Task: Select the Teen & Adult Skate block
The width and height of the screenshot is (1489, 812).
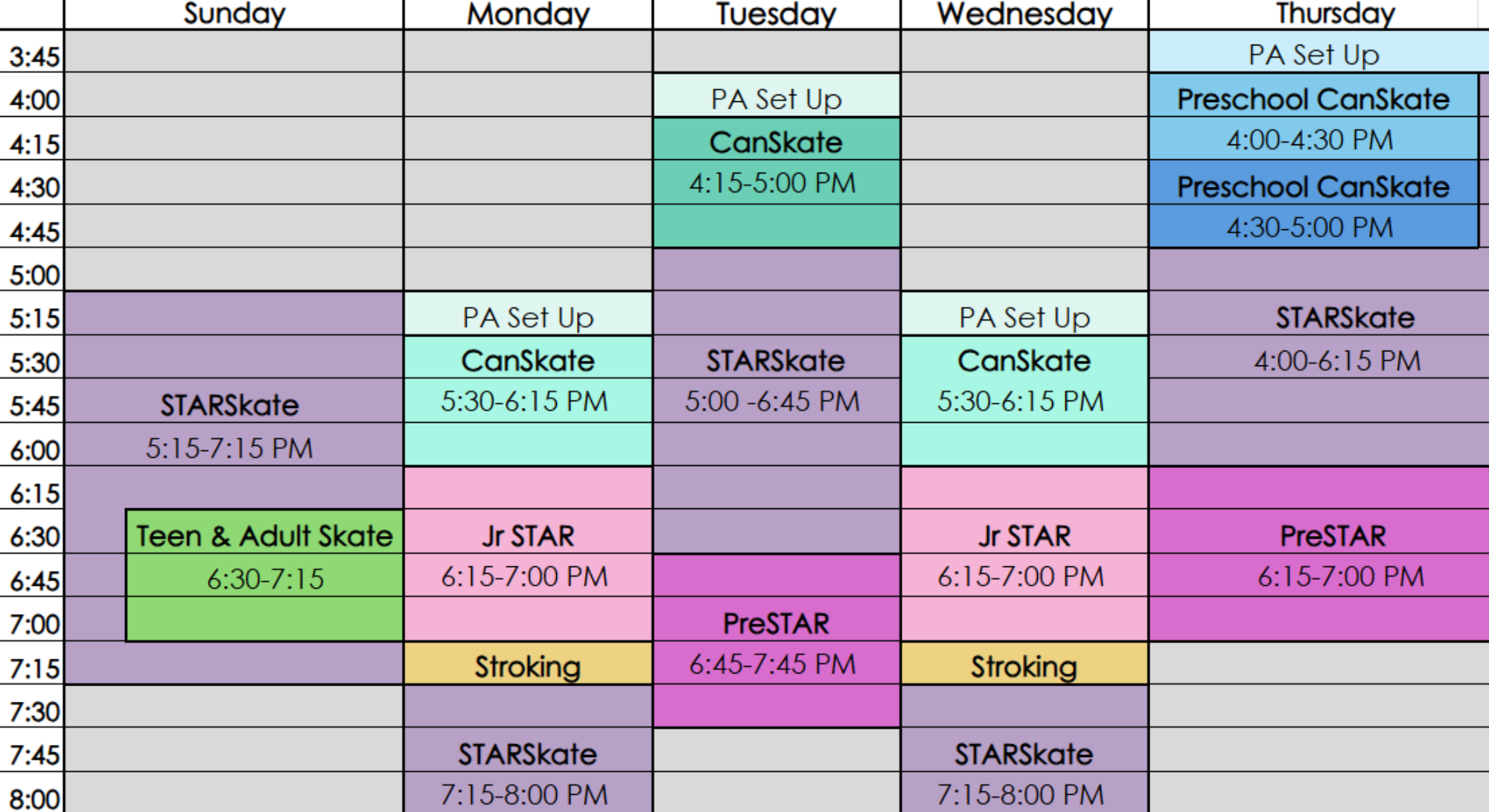Action: pos(265,575)
